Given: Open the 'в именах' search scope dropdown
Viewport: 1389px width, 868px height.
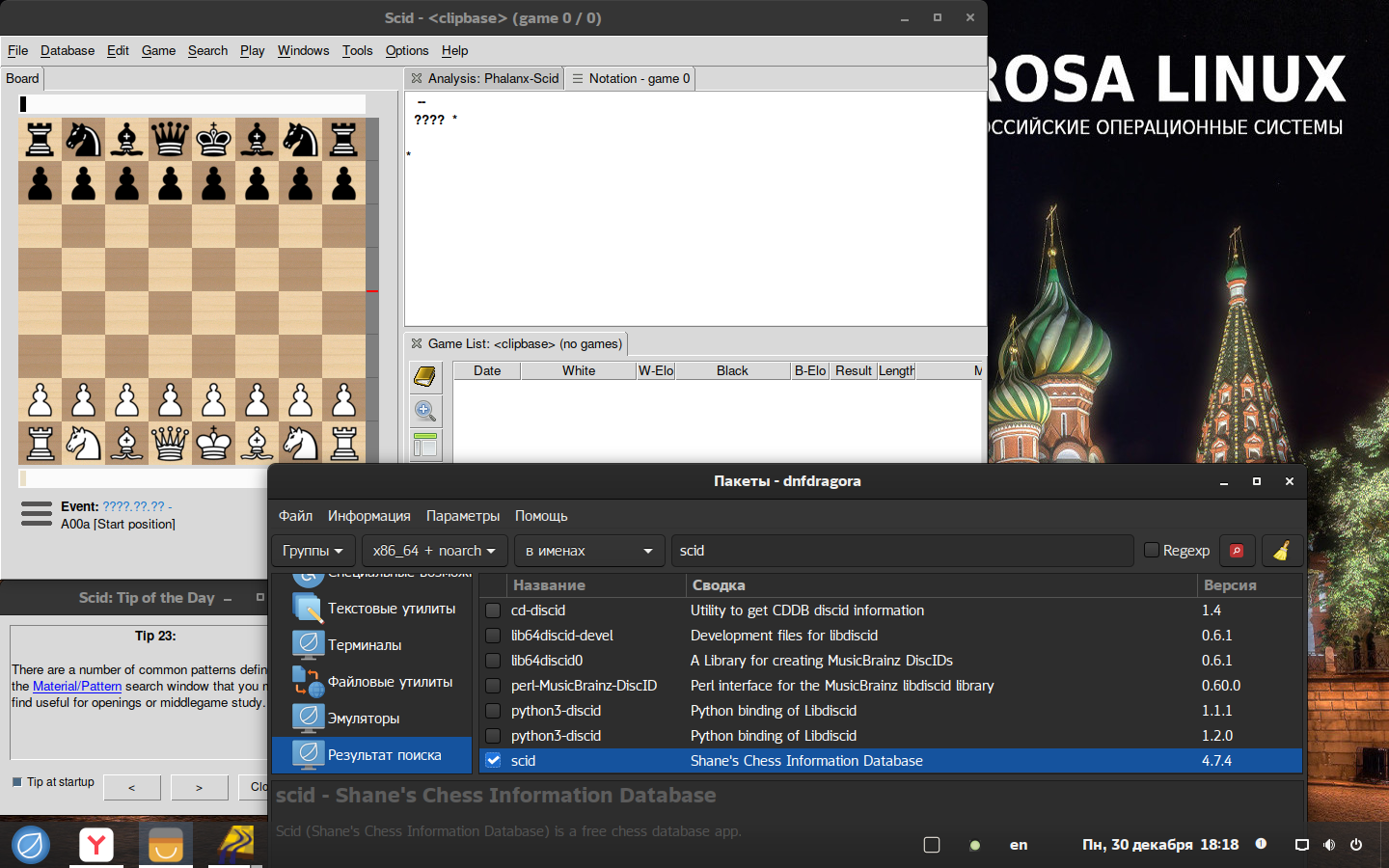Looking at the screenshot, I should click(x=588, y=551).
